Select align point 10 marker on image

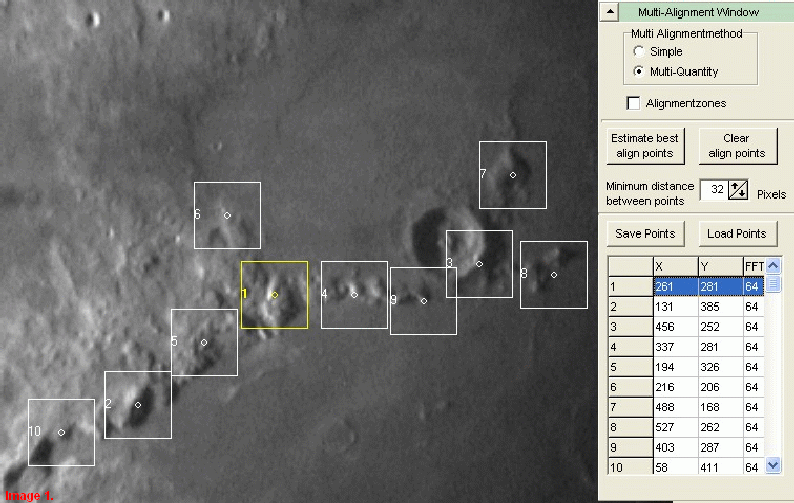click(62, 432)
